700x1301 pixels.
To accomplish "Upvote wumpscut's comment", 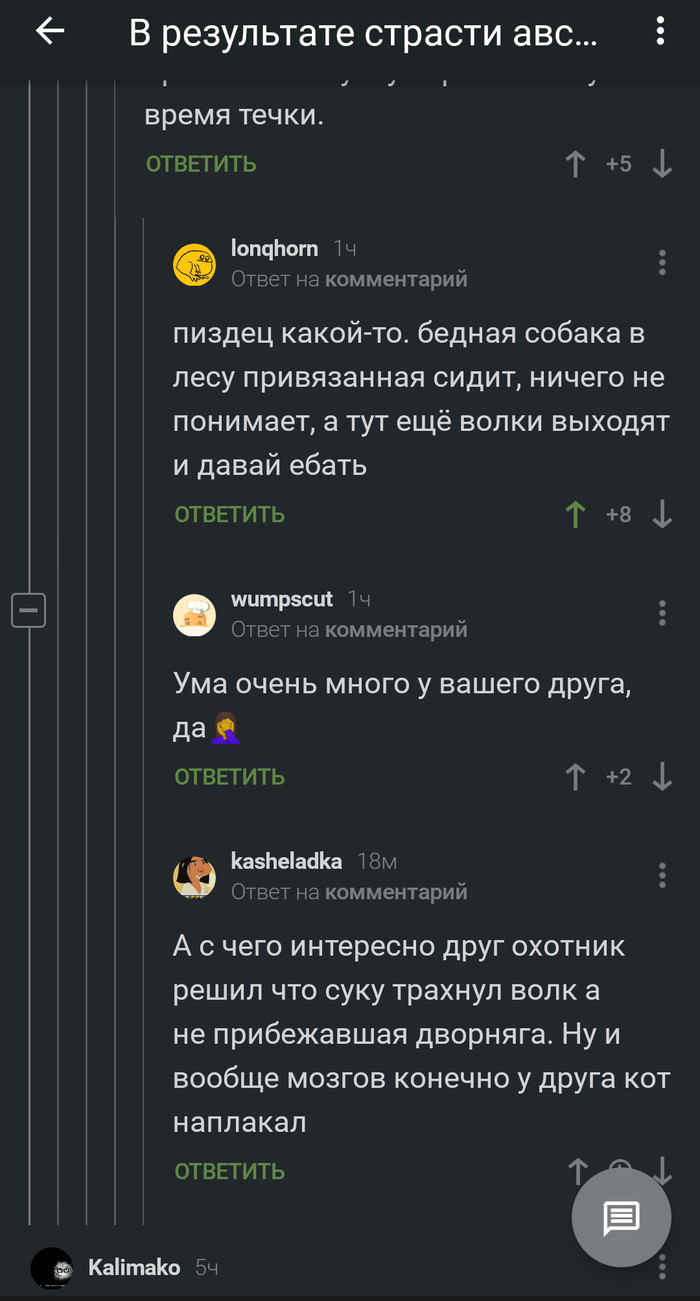I will point(575,777).
